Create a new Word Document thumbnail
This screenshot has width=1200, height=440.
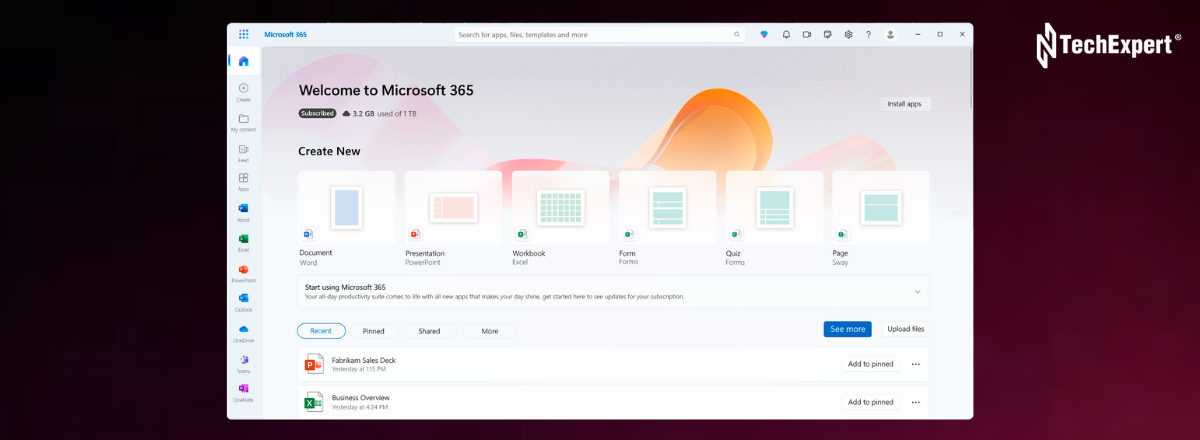point(347,207)
